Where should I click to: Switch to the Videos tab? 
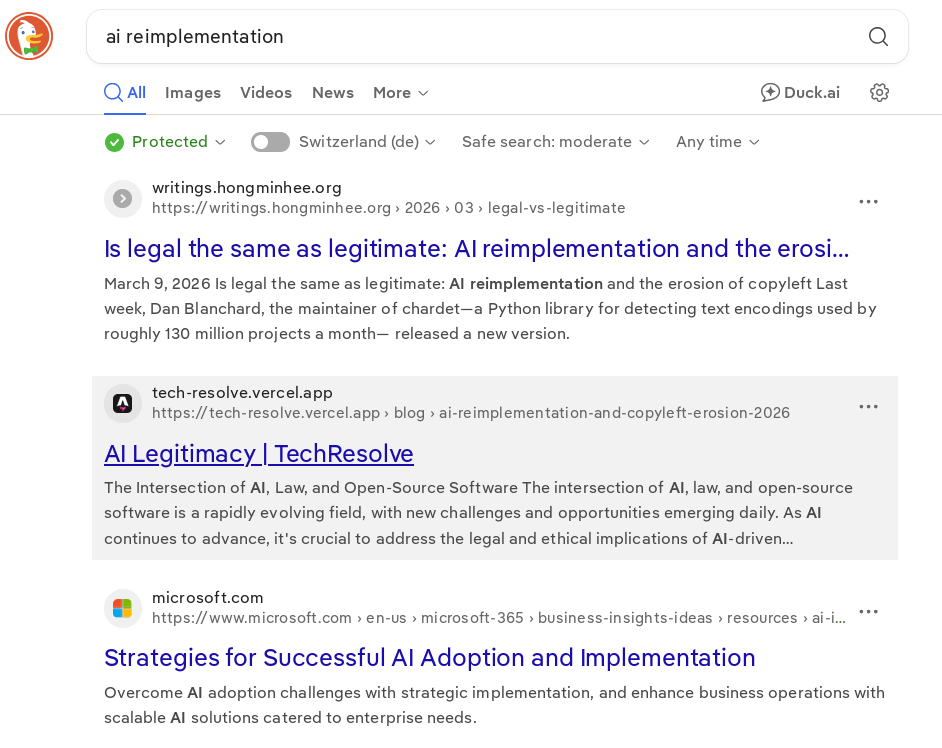pos(266,93)
